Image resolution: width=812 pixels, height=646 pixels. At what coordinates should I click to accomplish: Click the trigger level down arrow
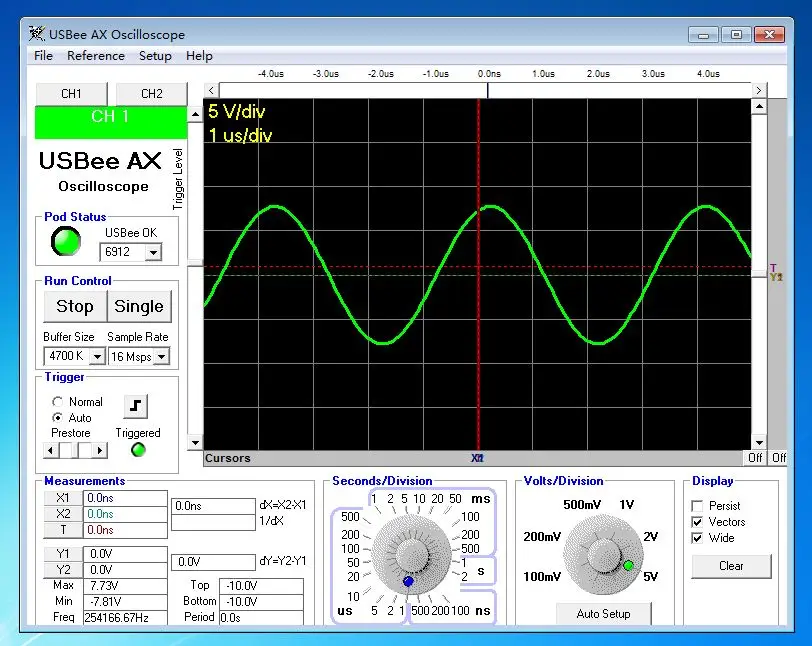[195, 443]
